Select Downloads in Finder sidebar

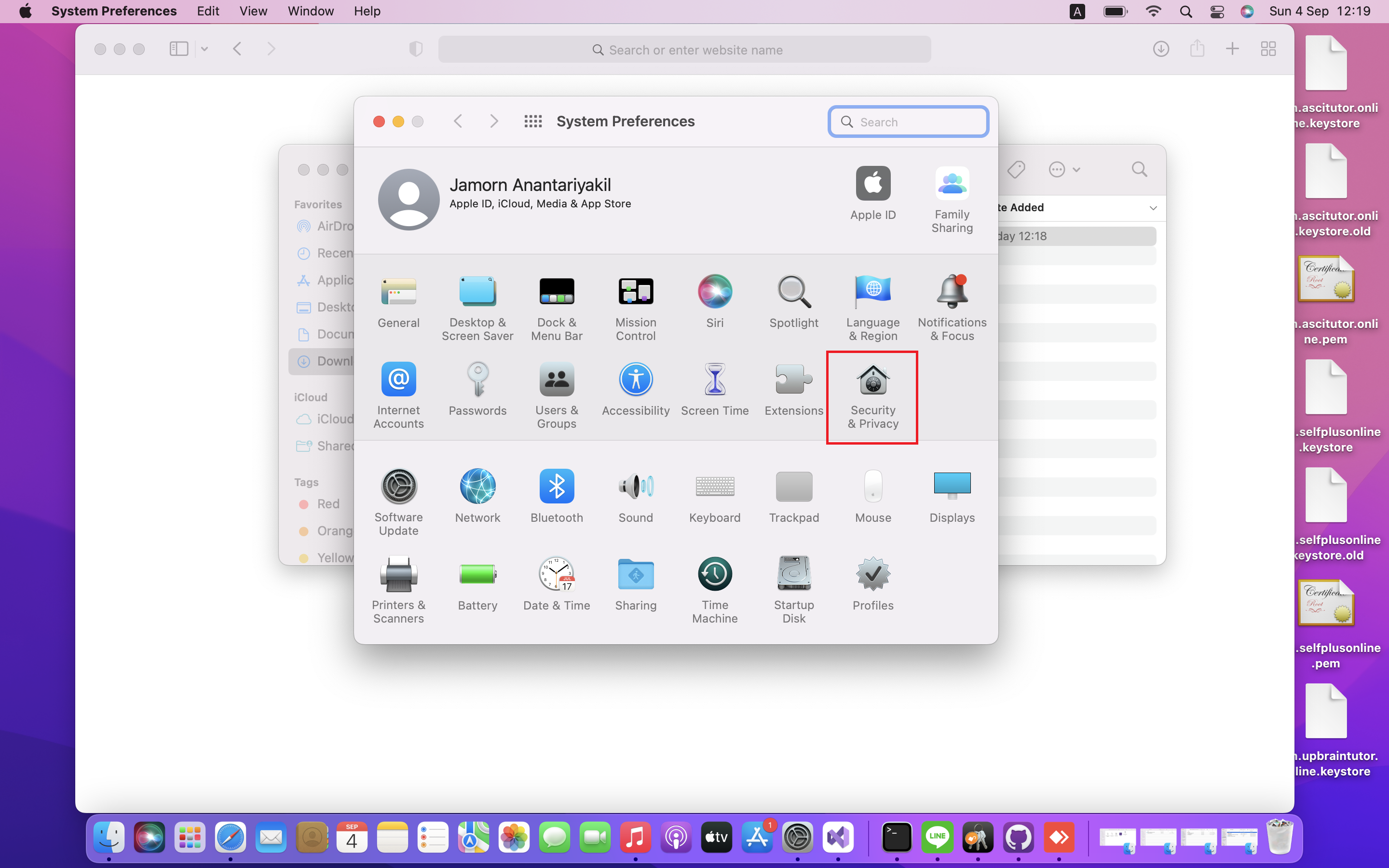coord(321,361)
